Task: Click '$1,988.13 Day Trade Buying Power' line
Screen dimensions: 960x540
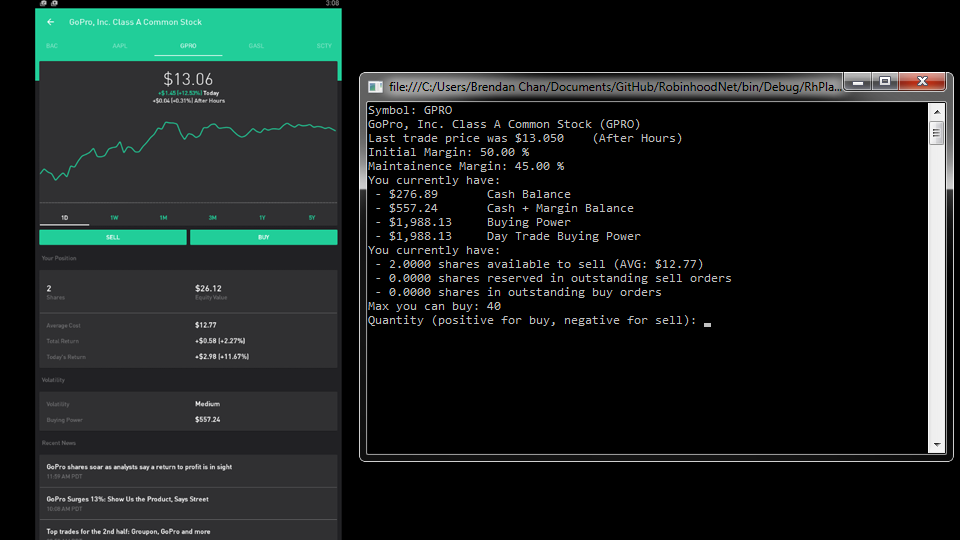Action: coord(508,236)
